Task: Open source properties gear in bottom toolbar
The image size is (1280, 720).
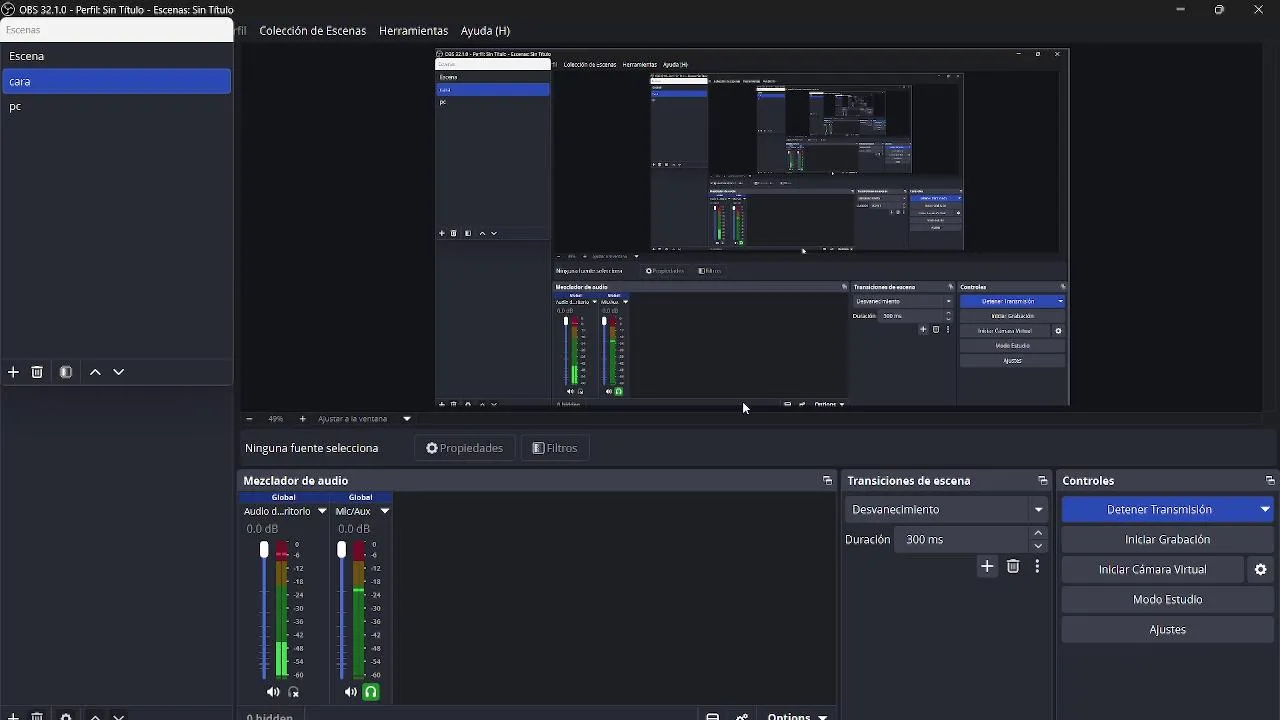Action: pos(66,716)
